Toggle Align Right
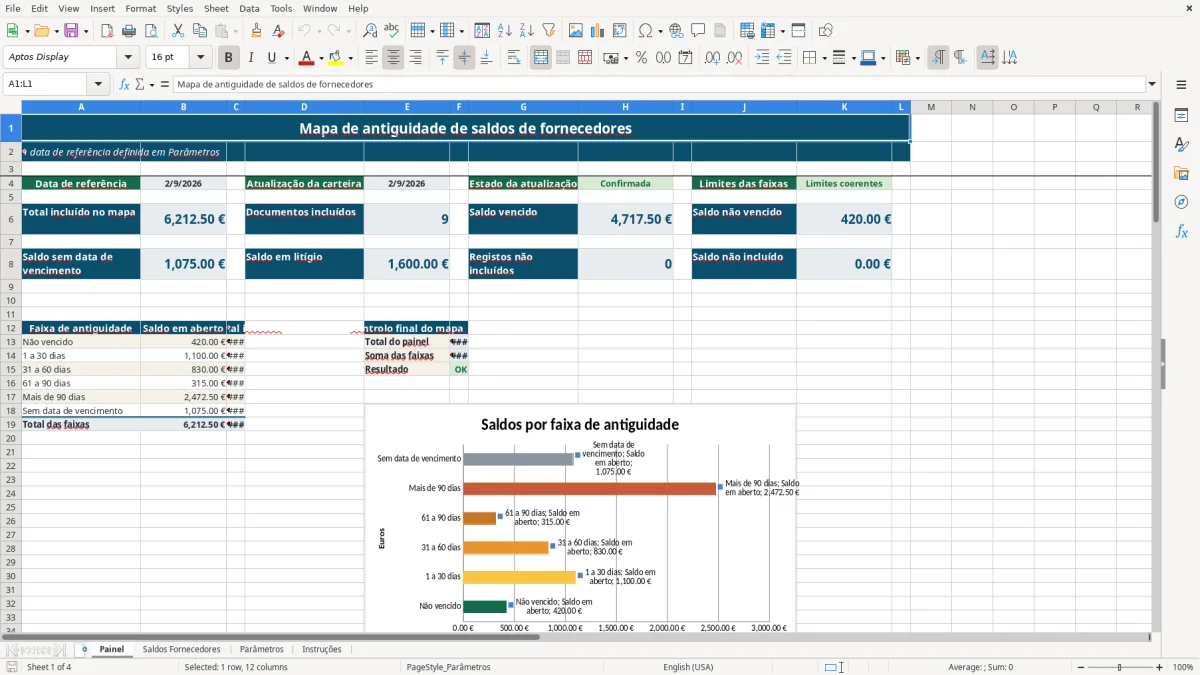 [416, 58]
